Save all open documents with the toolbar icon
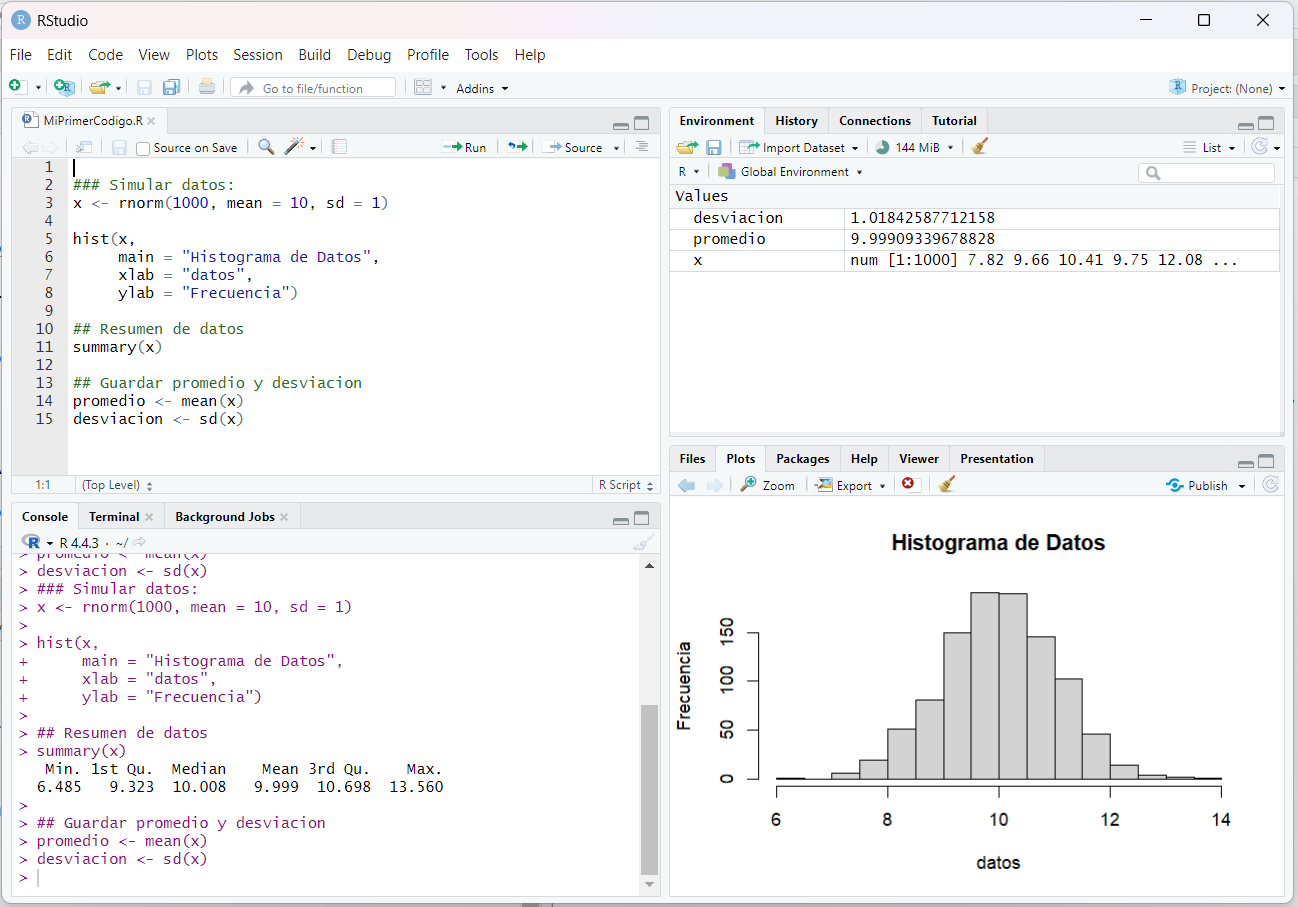Screen dimensions: 1298x907 [x=171, y=88]
